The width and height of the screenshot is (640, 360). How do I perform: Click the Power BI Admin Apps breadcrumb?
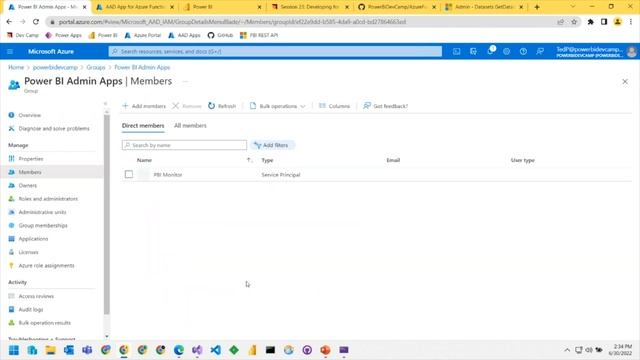coord(142,67)
